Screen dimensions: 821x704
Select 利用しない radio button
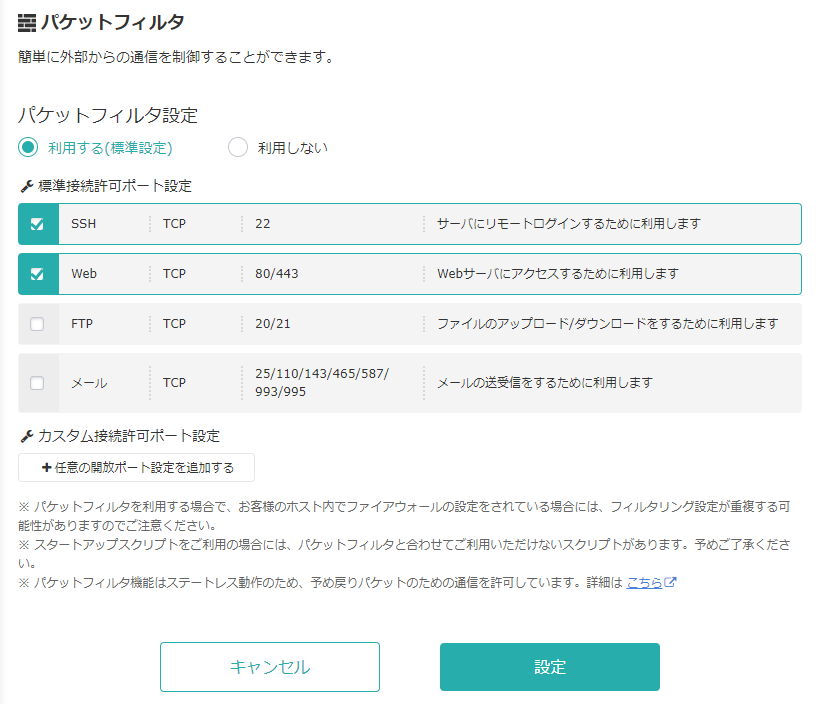[238, 148]
